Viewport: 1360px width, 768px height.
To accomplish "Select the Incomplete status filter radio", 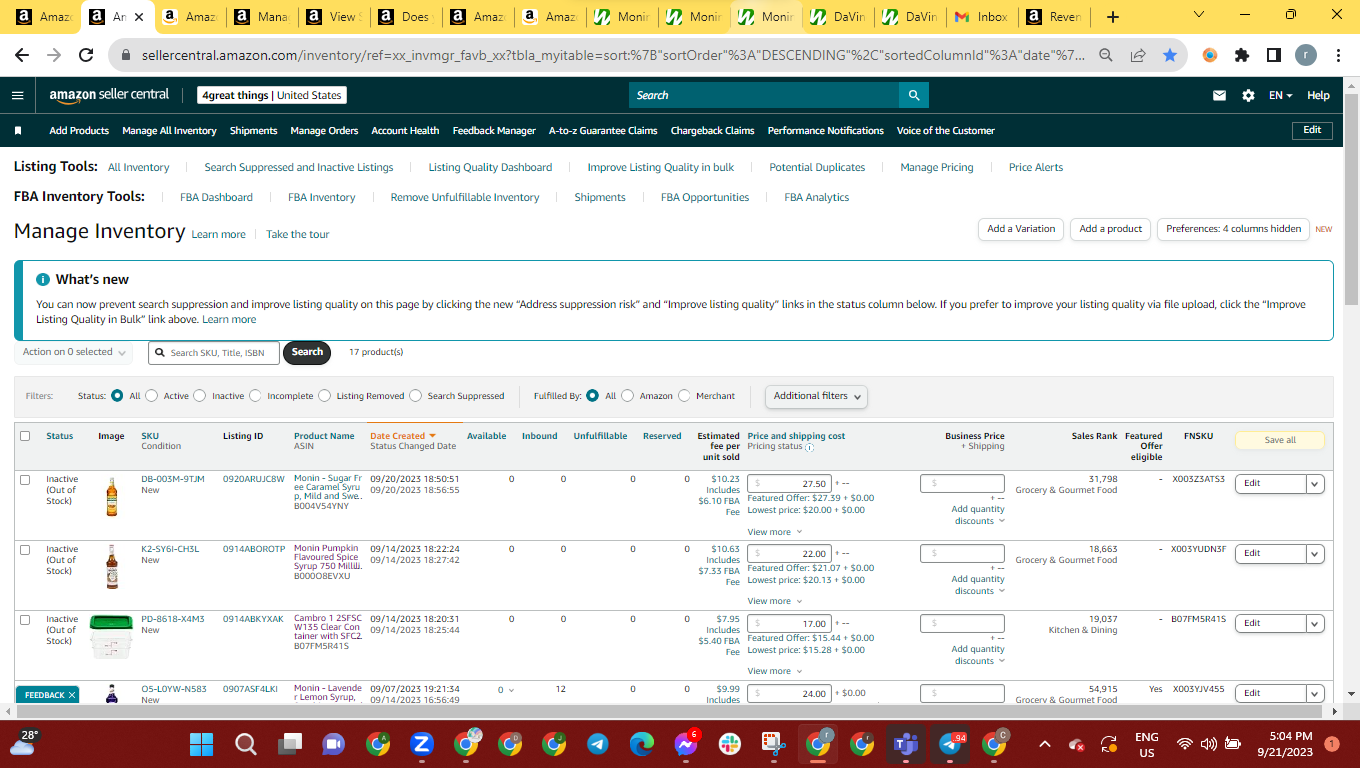I will (255, 396).
